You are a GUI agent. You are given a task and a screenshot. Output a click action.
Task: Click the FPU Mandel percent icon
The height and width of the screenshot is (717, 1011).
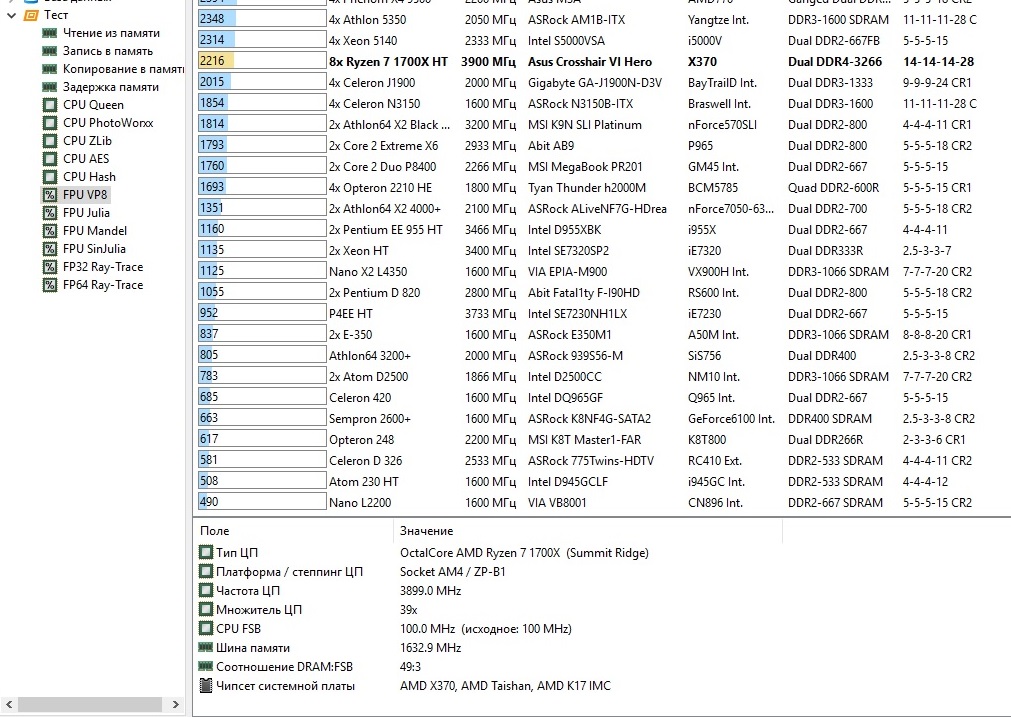tap(50, 231)
